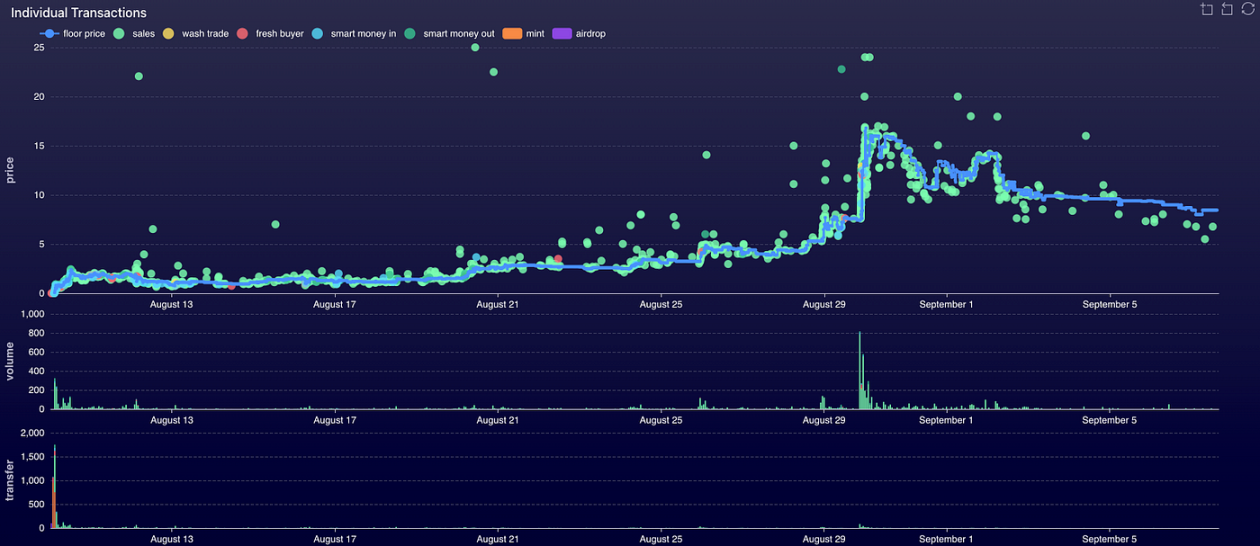Toggle the 'wash trade' legend label
The height and width of the screenshot is (546, 1260).
coord(205,33)
